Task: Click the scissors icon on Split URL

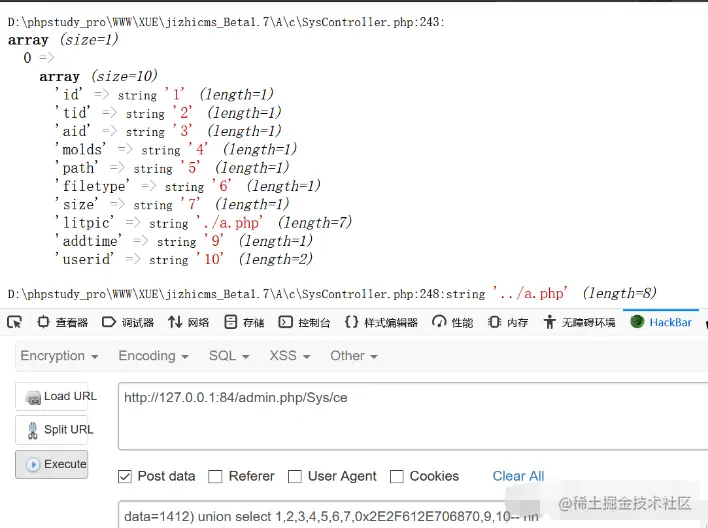Action: 33,430
